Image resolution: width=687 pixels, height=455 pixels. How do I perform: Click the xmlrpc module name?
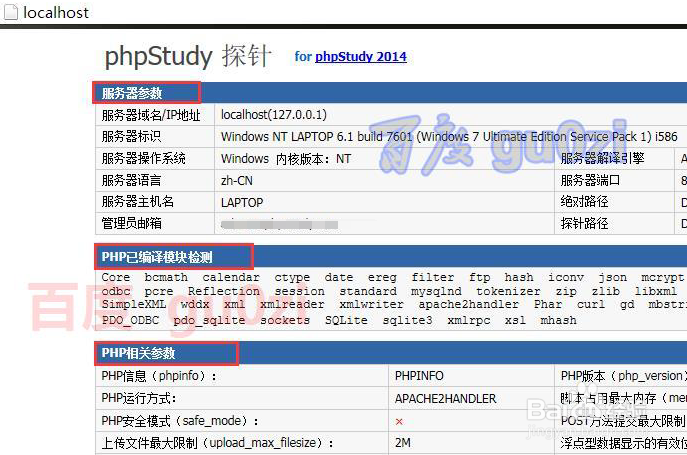[468, 321]
